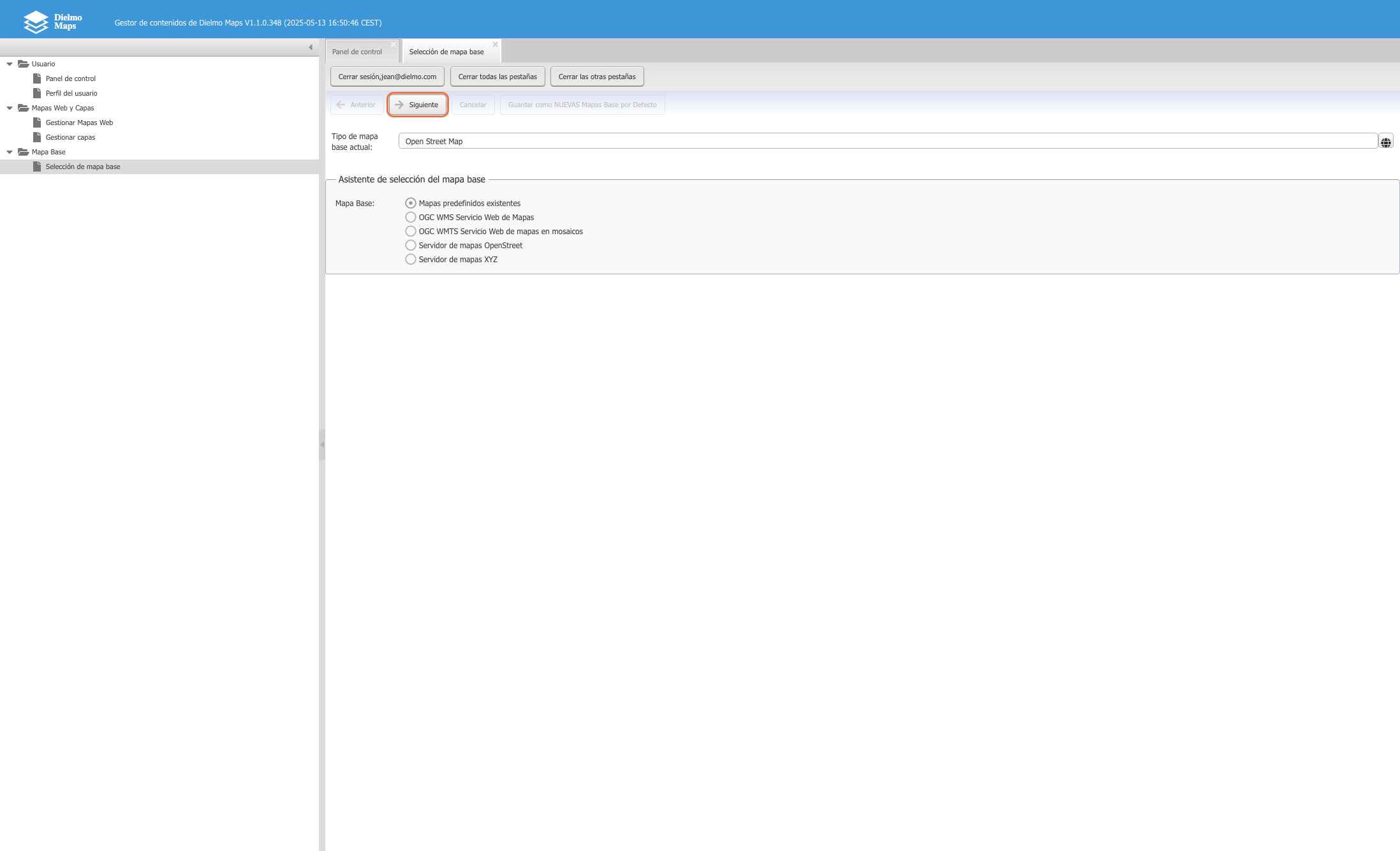Collapse the left navigation panel arrow
1400x851 pixels.
[x=311, y=47]
